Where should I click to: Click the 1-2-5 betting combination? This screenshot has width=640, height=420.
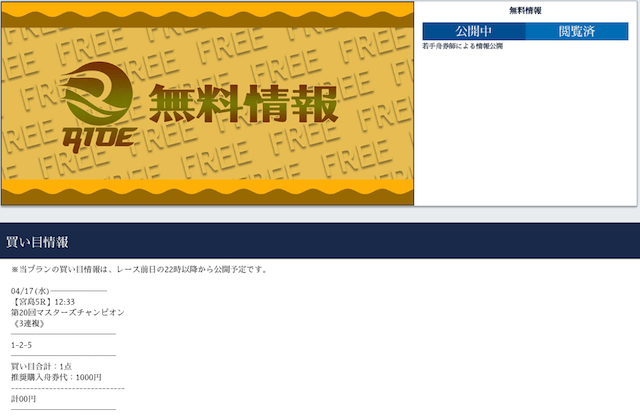(x=21, y=345)
